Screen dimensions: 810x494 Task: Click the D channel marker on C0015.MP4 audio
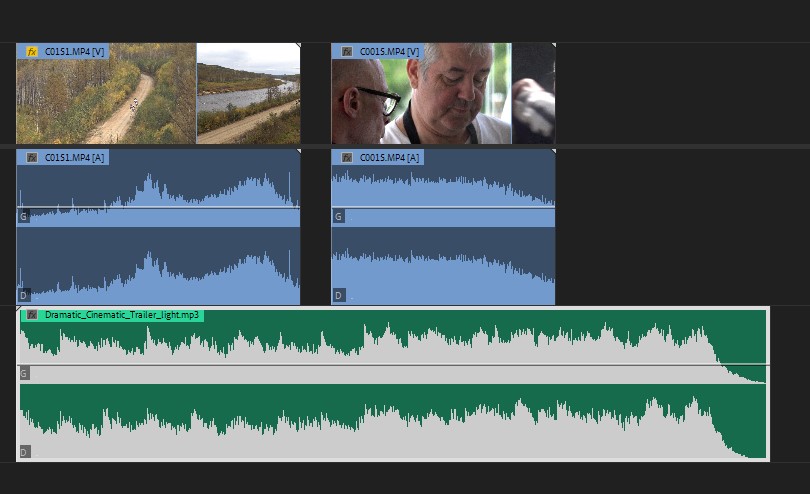click(x=338, y=296)
